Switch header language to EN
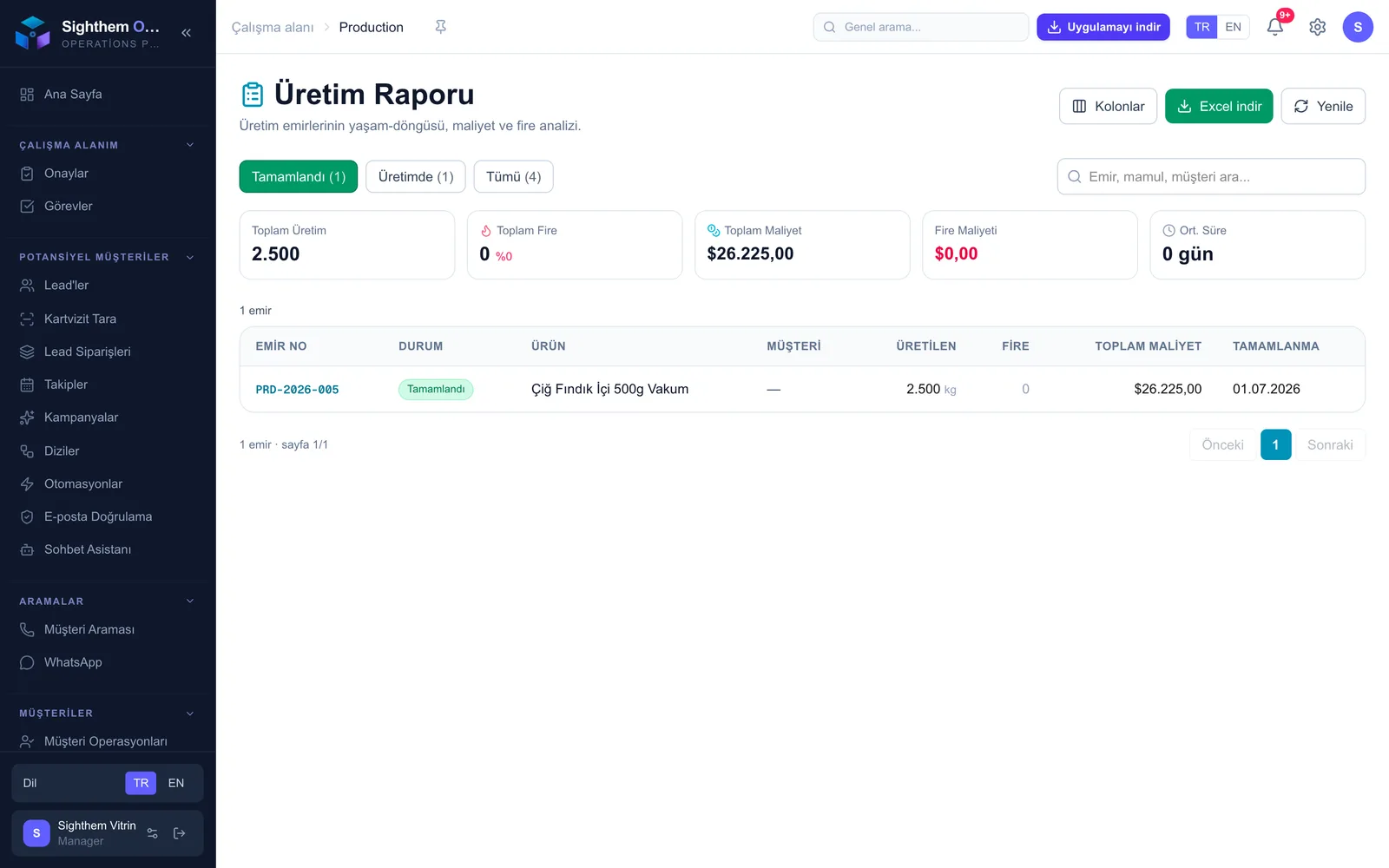 (1233, 27)
